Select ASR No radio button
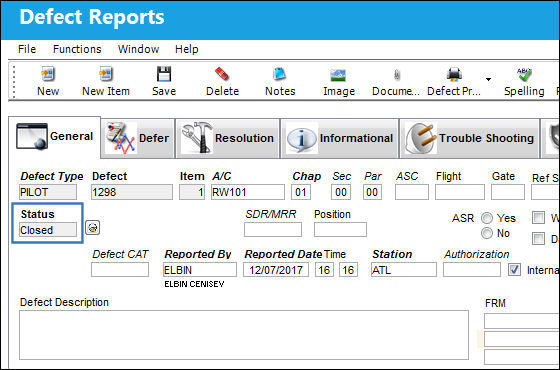 pyautogui.click(x=487, y=233)
